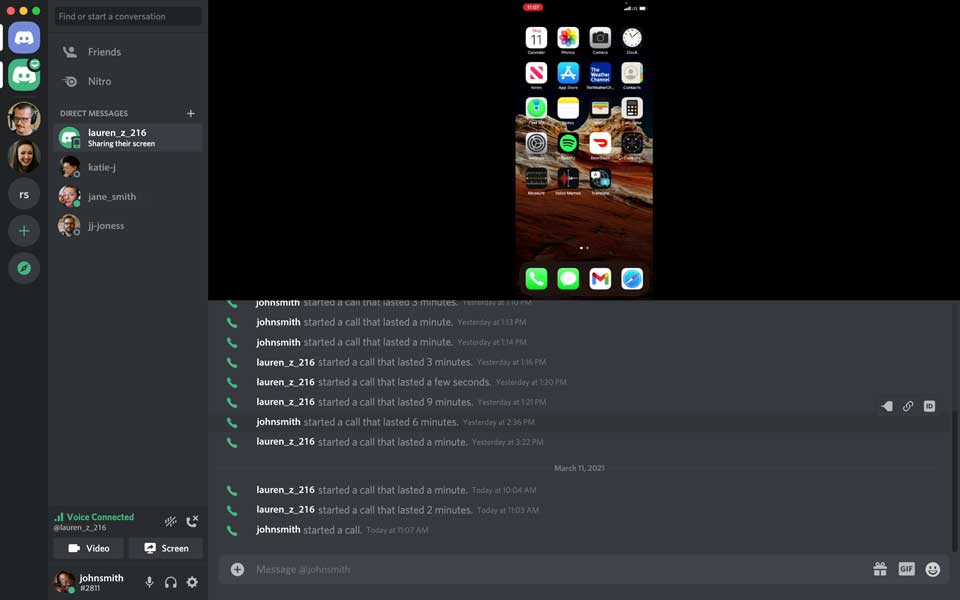Open User Settings with the gear icon

(192, 582)
